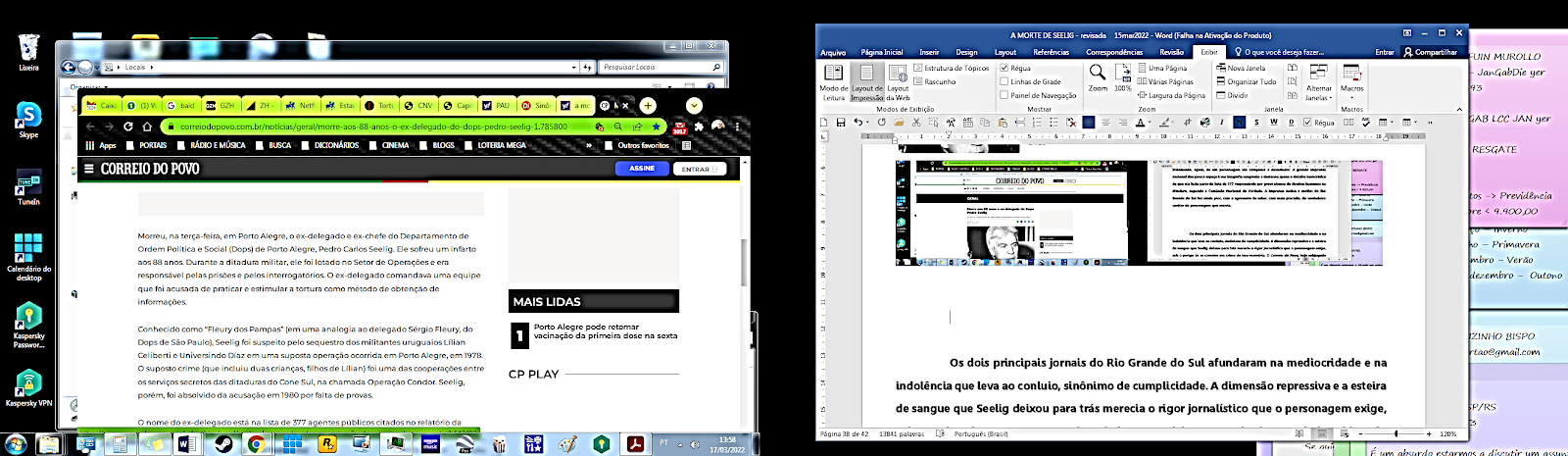This screenshot has width=1568, height=456.
Task: Reload the Correio do Povo page
Action: pos(127,127)
